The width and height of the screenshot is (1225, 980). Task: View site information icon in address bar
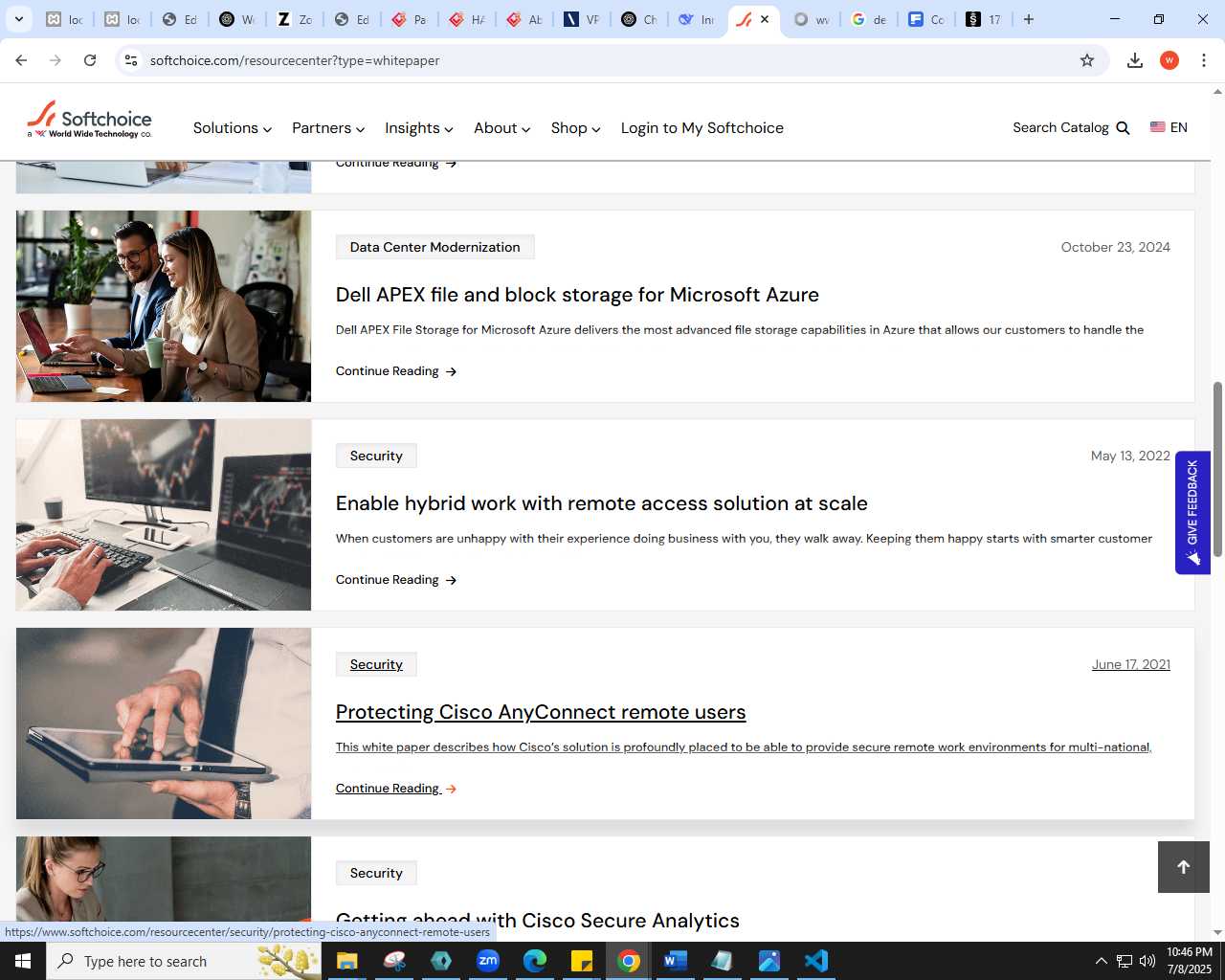[132, 60]
